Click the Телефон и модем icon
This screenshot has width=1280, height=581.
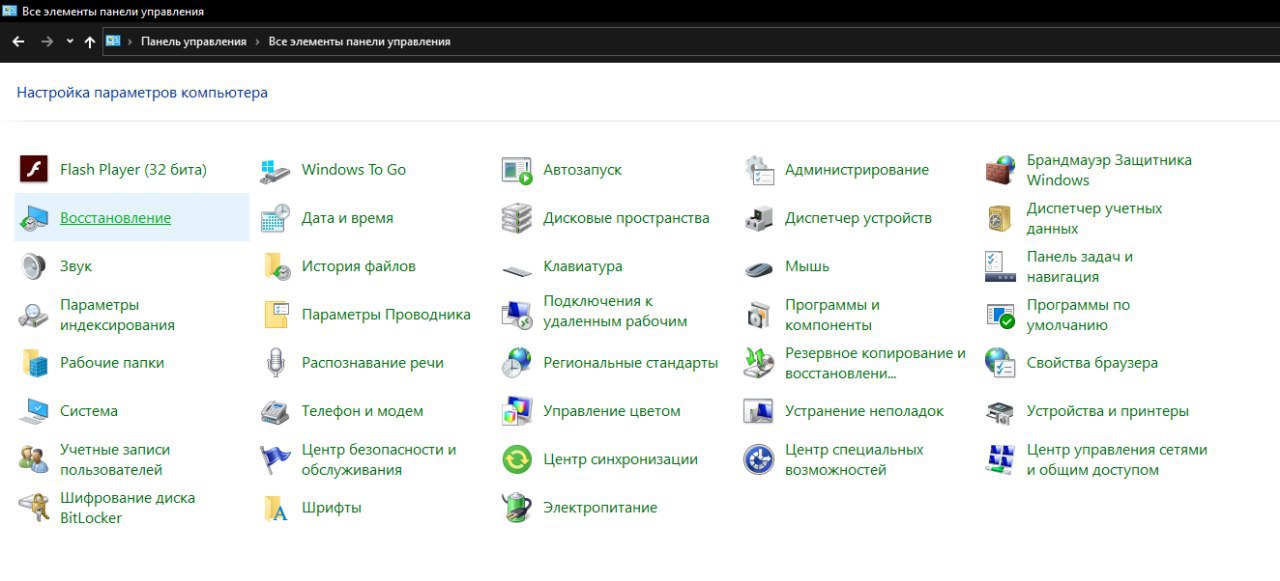[x=276, y=411]
